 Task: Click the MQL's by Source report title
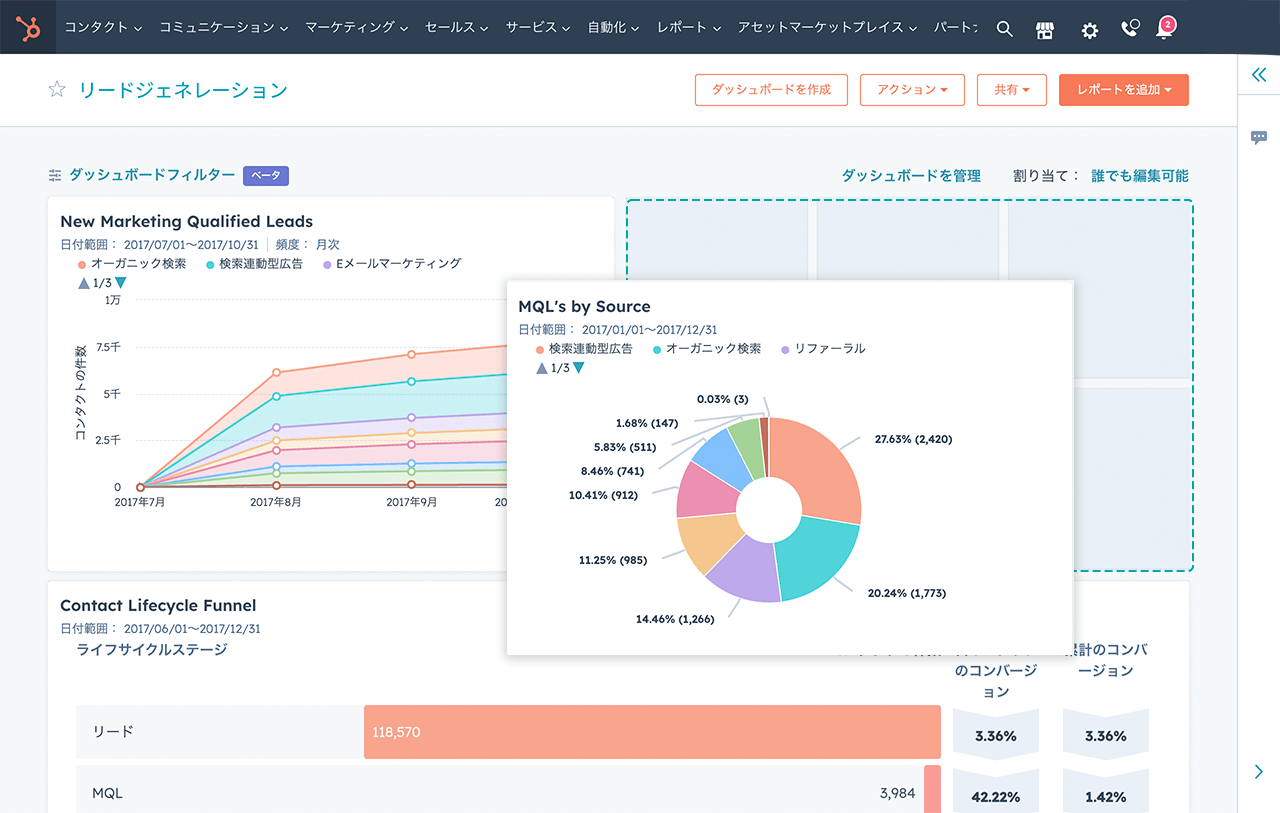click(584, 307)
